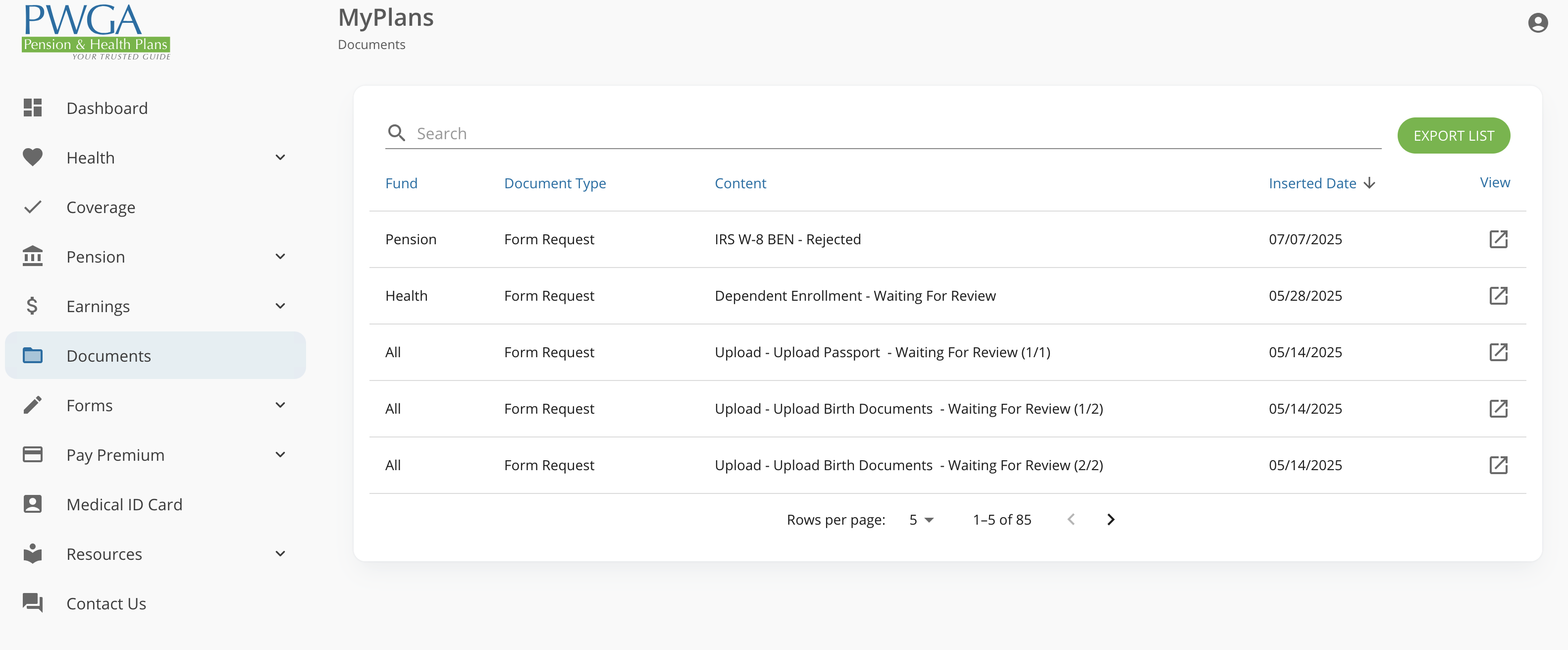
Task: Click the Pension fund cell in first row
Action: pos(411,239)
